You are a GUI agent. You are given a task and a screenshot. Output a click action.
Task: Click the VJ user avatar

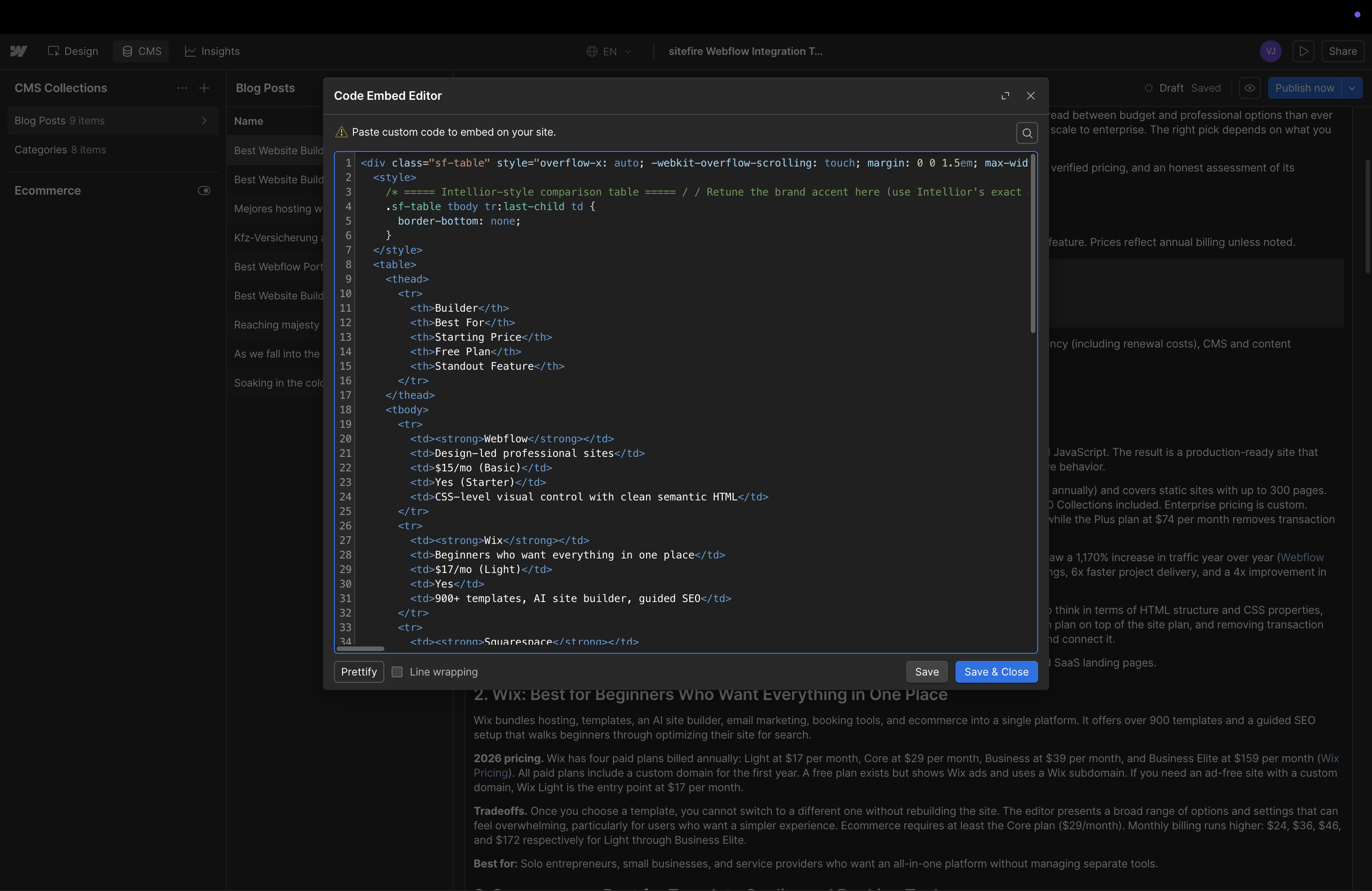pyautogui.click(x=1270, y=51)
